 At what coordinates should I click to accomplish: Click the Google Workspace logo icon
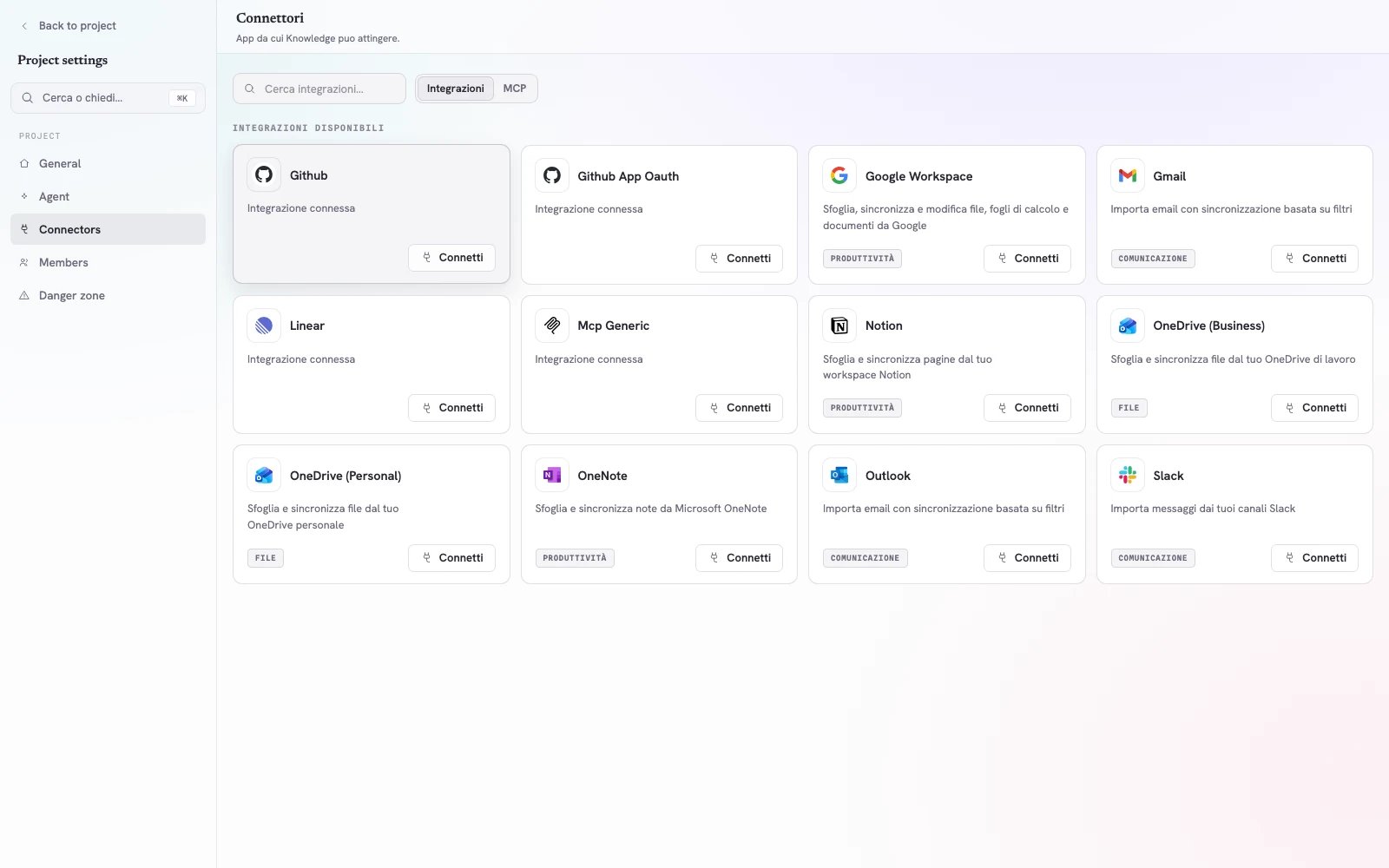(839, 176)
